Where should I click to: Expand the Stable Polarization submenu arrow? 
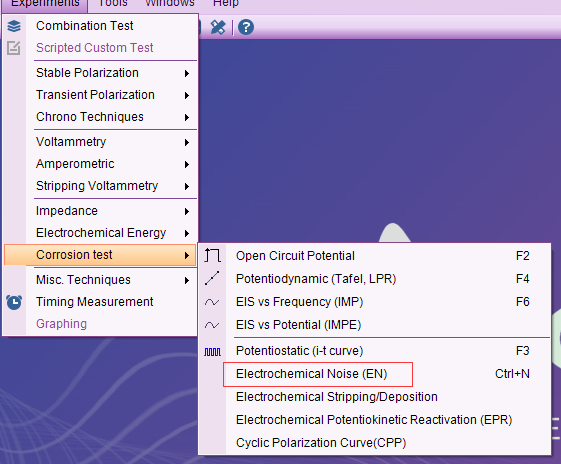click(187, 73)
